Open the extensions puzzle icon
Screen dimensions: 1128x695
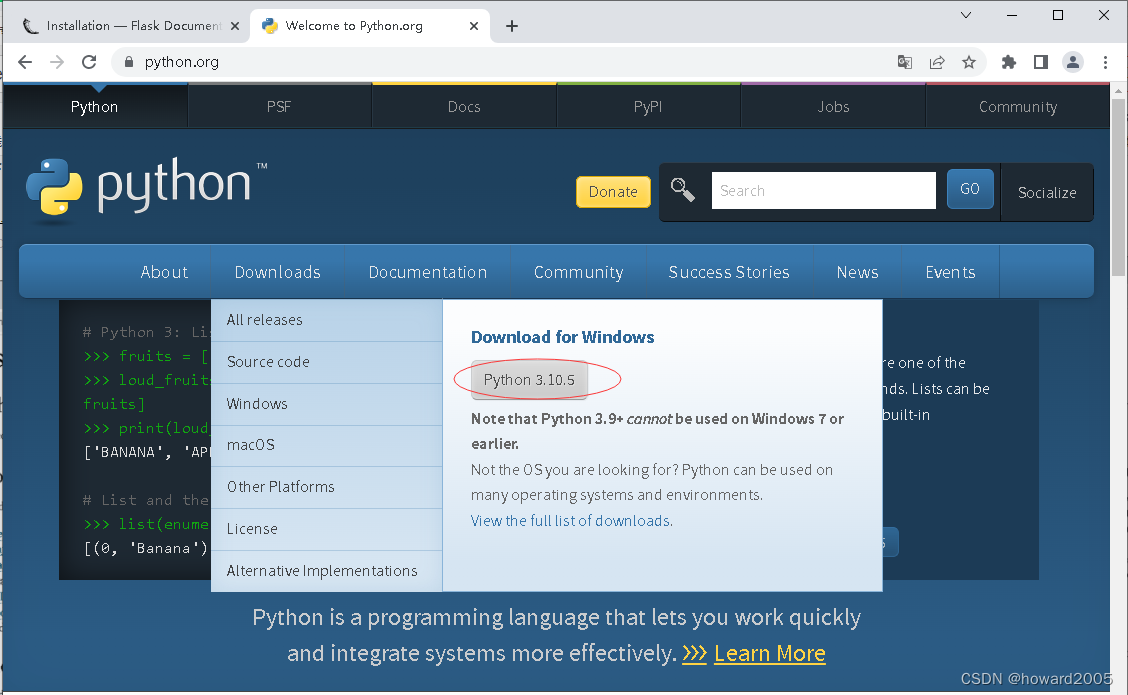[x=1009, y=62]
